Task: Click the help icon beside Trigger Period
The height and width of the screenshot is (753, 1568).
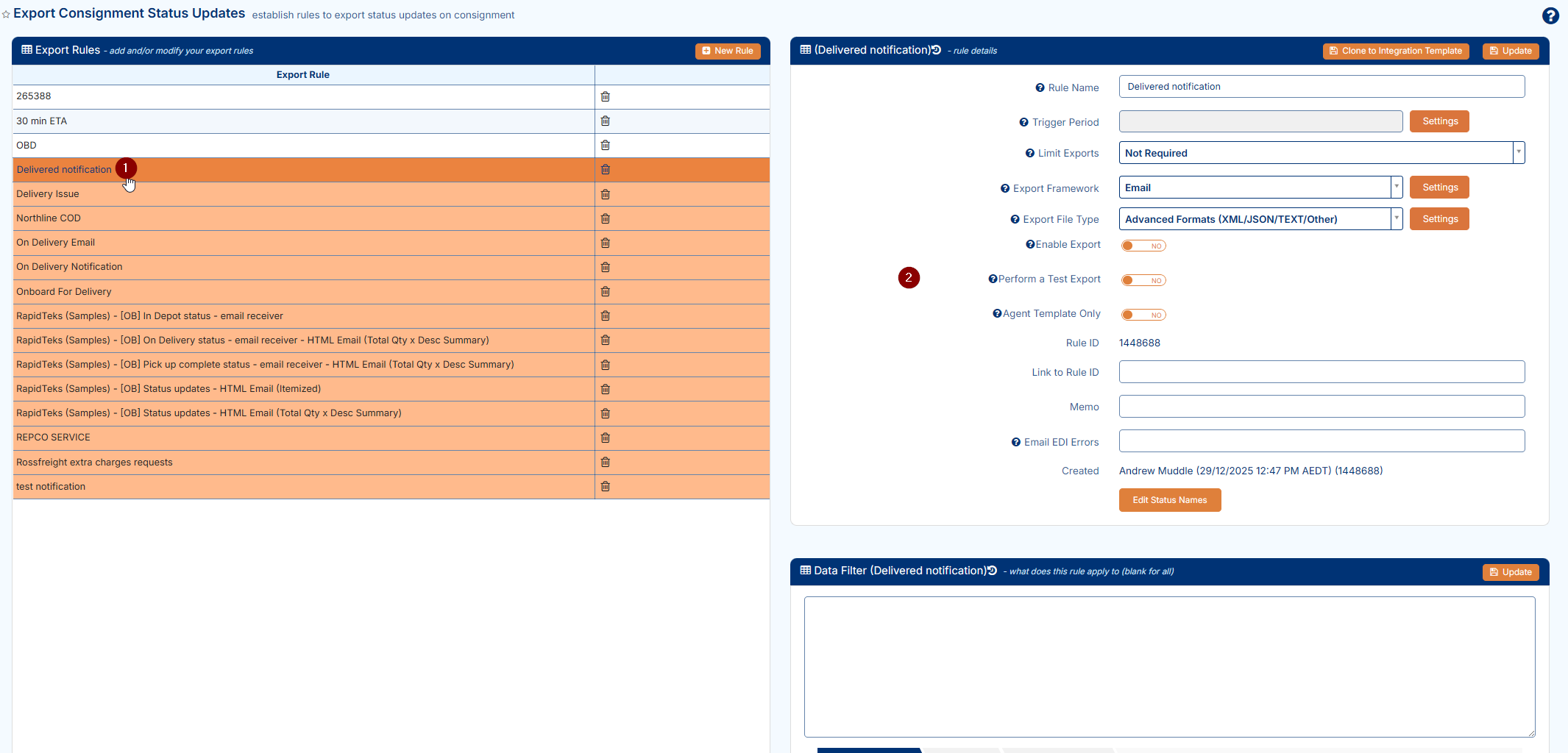Action: 1024,122
